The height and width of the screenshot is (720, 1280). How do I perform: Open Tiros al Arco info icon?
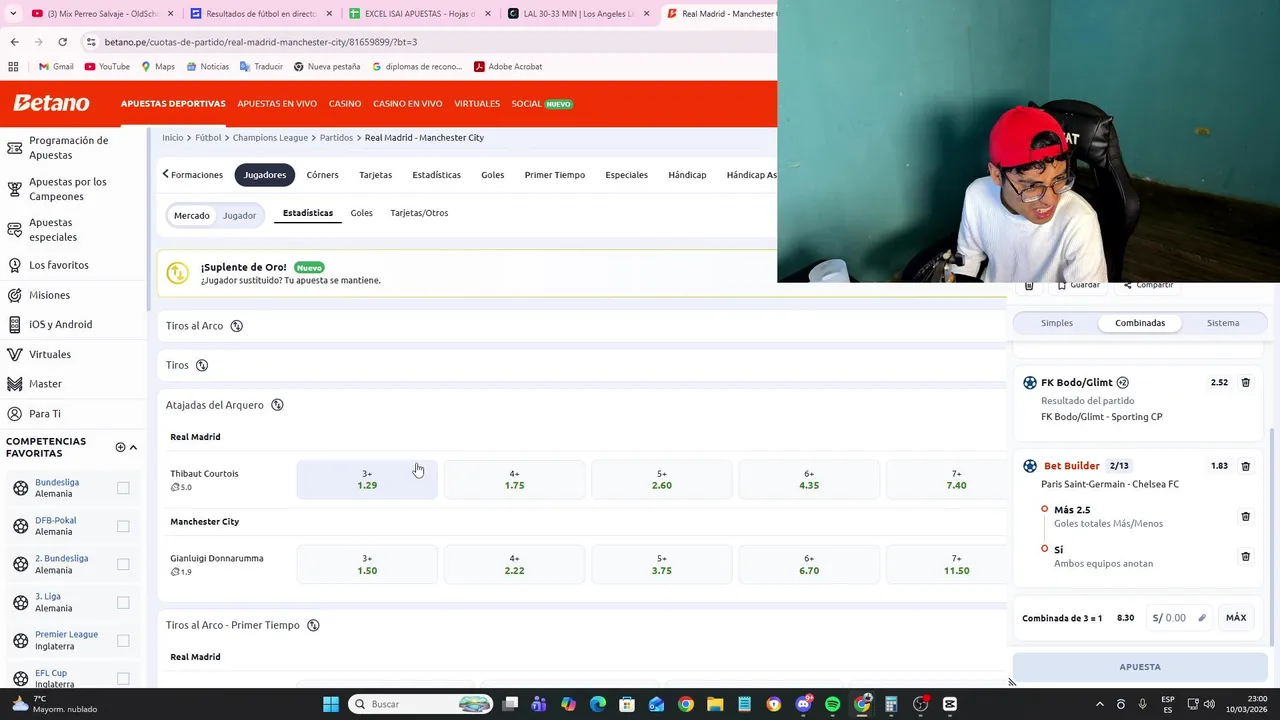pyautogui.click(x=237, y=326)
